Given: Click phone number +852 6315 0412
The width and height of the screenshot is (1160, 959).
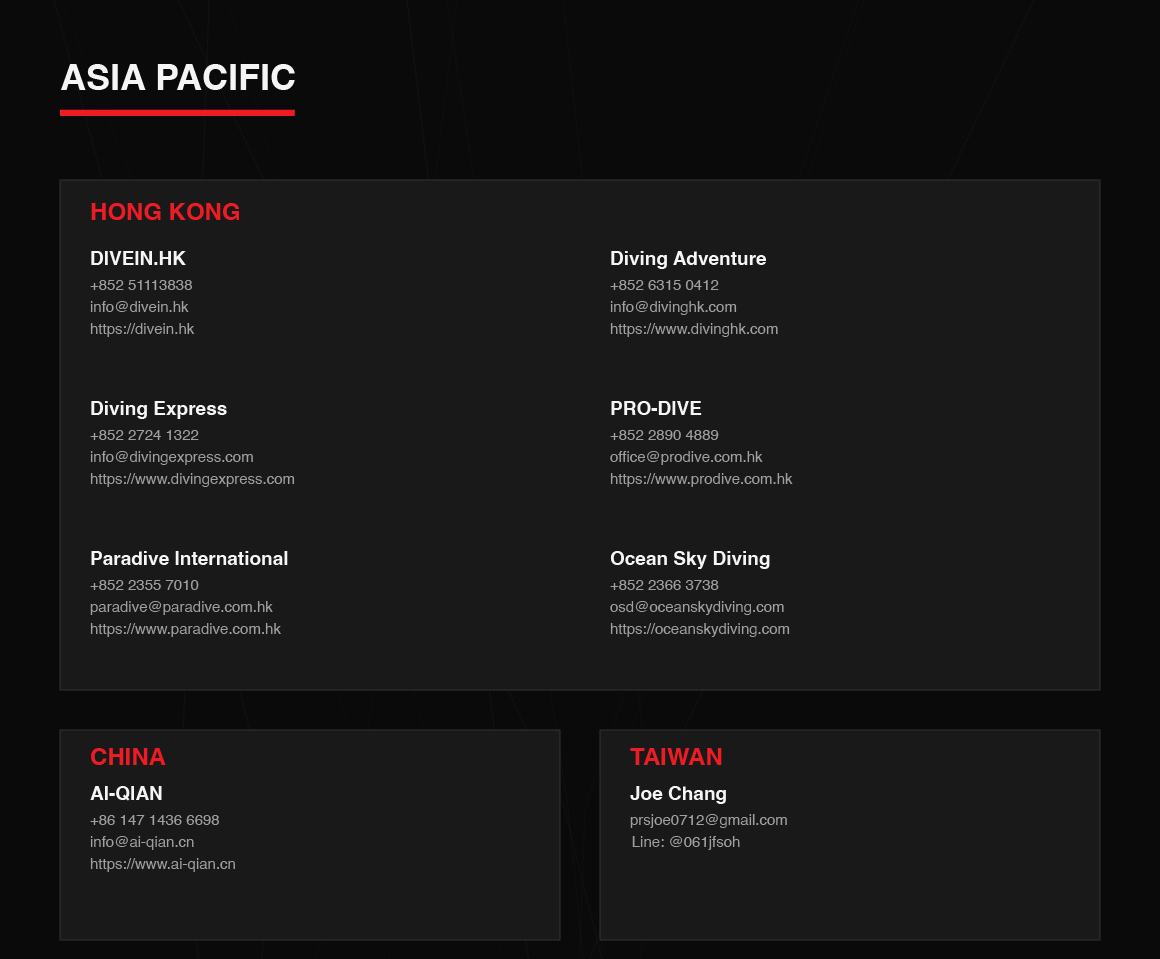Looking at the screenshot, I should click(664, 285).
